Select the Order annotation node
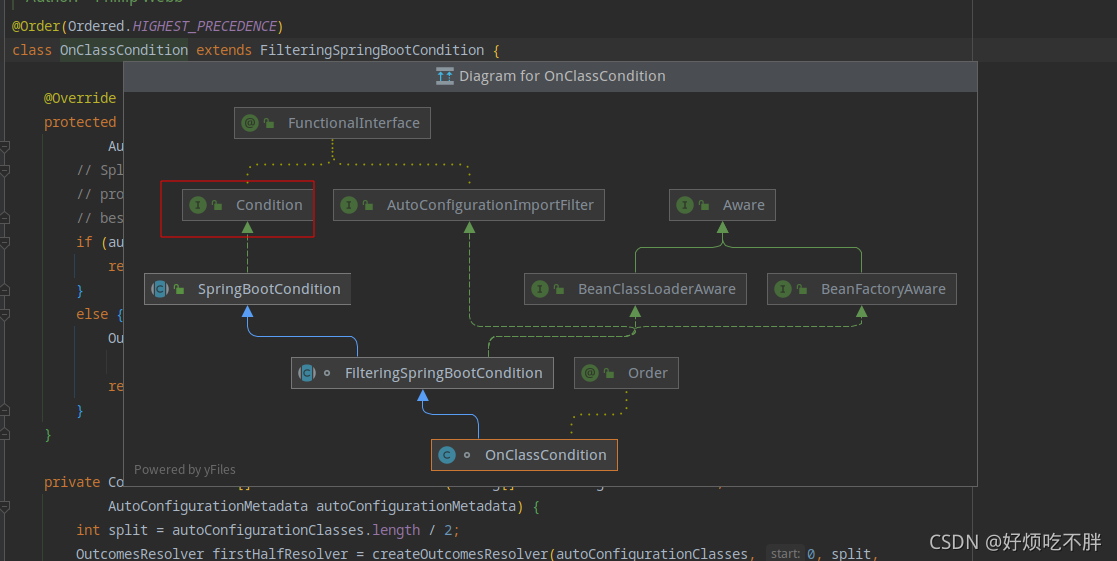This screenshot has width=1117, height=561. point(626,373)
